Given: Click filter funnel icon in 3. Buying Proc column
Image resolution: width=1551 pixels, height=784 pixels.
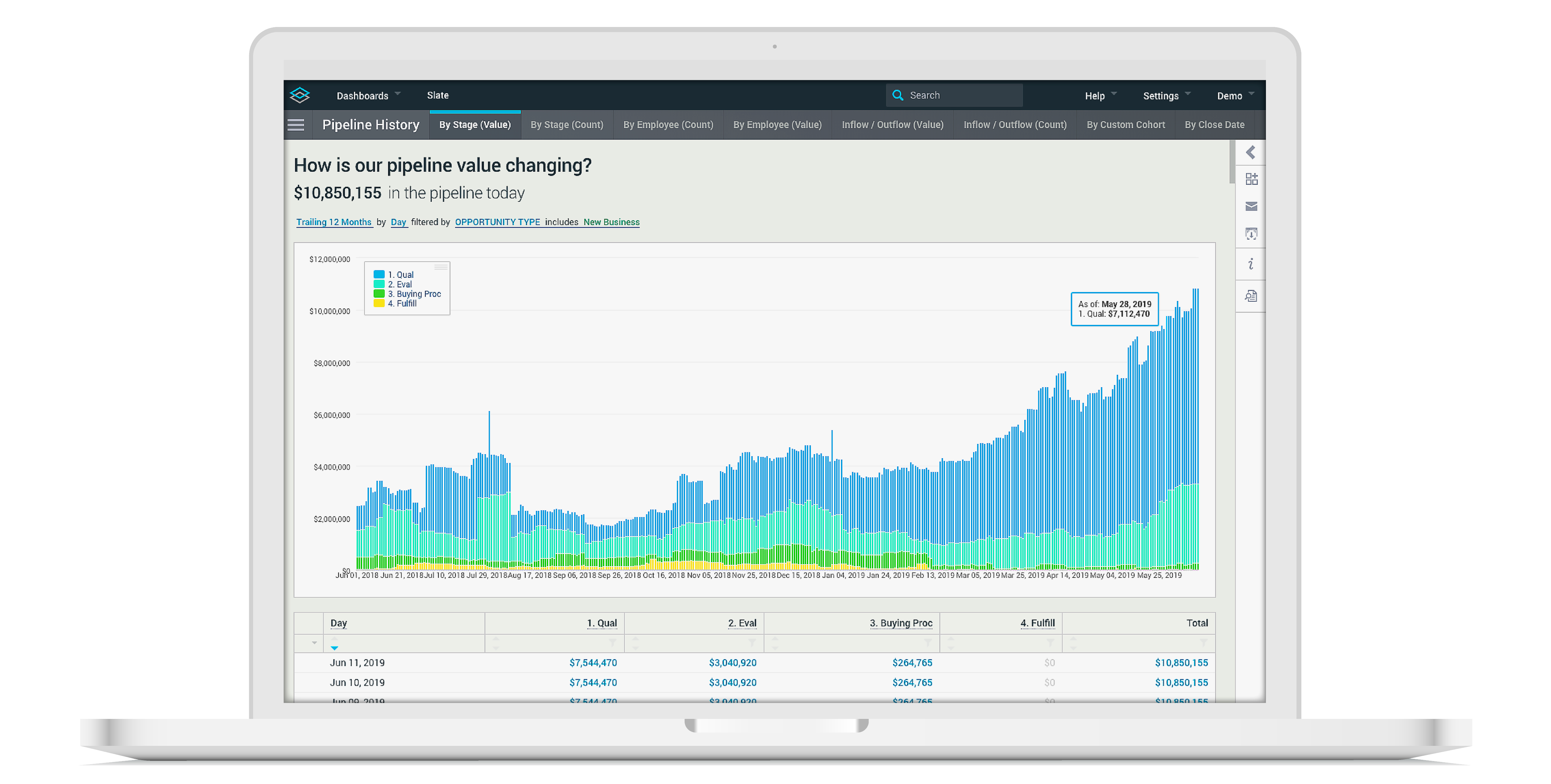Looking at the screenshot, I should 928,643.
